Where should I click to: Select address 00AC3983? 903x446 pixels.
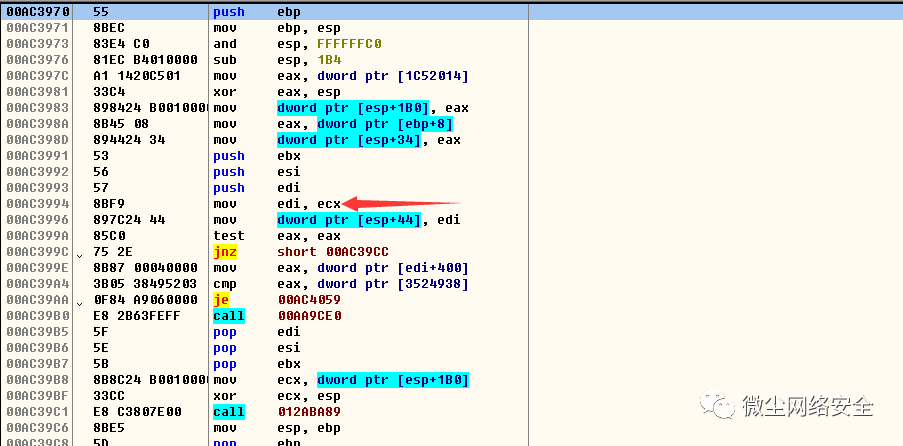(x=37, y=108)
